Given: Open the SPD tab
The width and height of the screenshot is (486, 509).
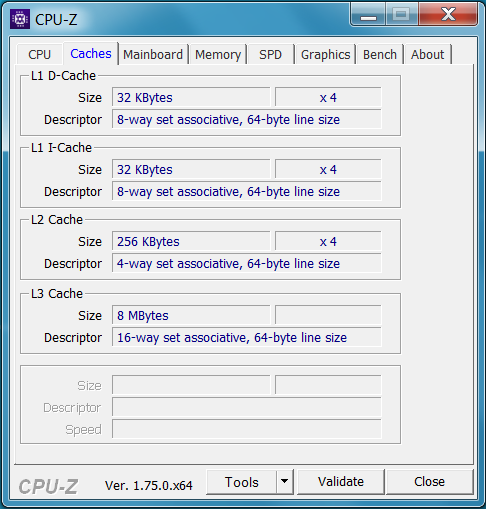Looking at the screenshot, I should 271,54.
